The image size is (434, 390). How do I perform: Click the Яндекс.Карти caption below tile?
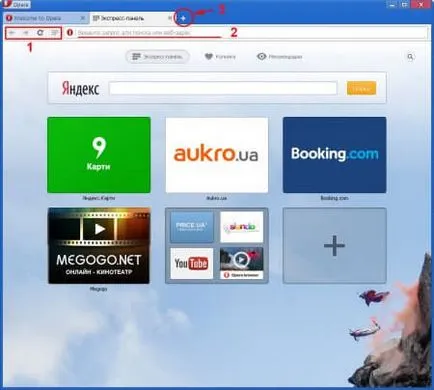pos(99,198)
